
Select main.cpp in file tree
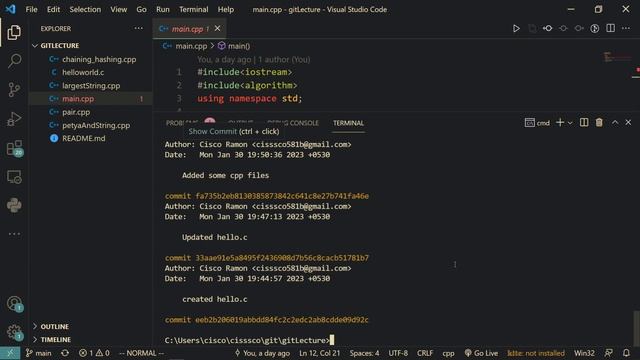(x=78, y=99)
